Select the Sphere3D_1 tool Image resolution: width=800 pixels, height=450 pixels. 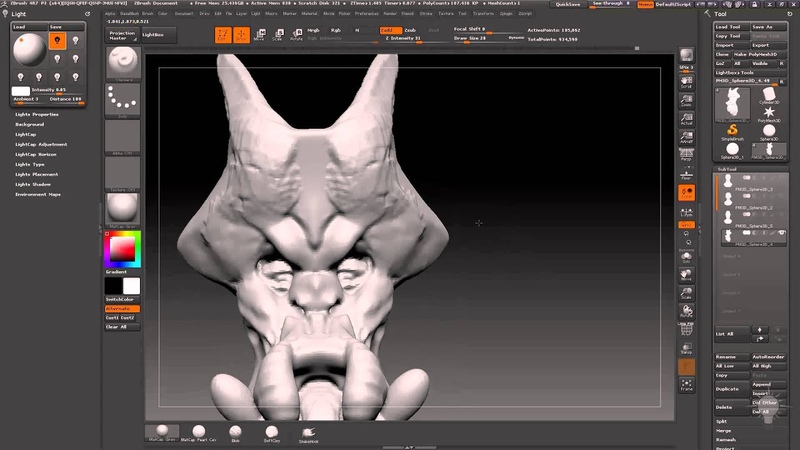click(732, 151)
